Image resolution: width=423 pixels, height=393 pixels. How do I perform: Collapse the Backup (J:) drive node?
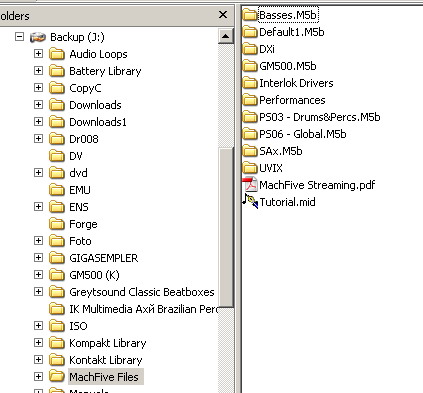tap(20, 37)
